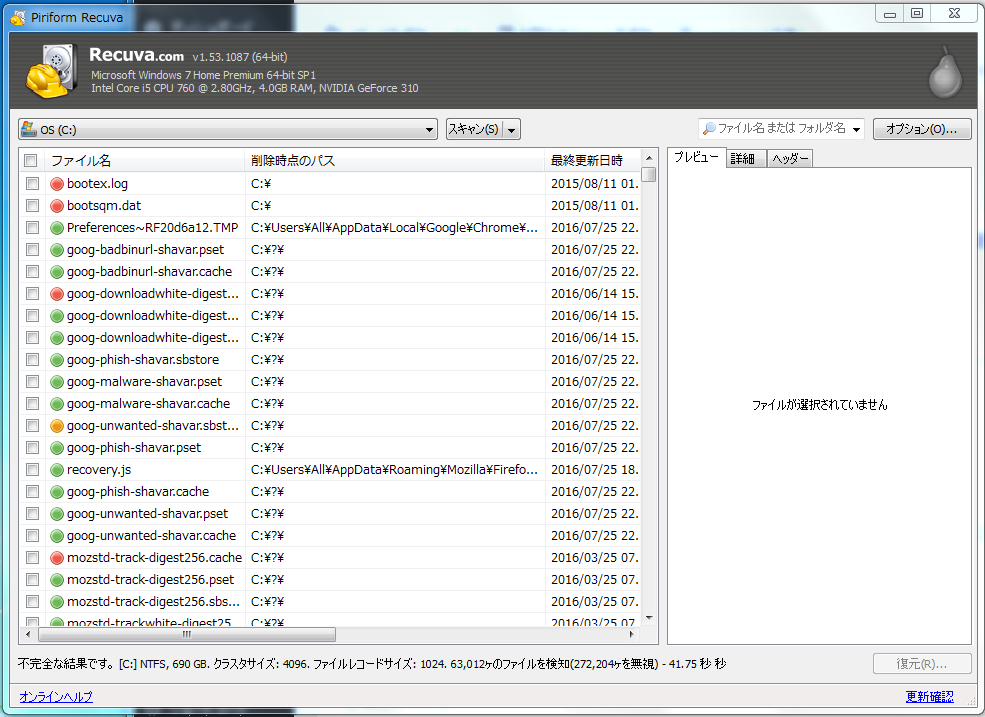Click the Recuva title bar application icon
This screenshot has width=985, height=717.
[18, 18]
